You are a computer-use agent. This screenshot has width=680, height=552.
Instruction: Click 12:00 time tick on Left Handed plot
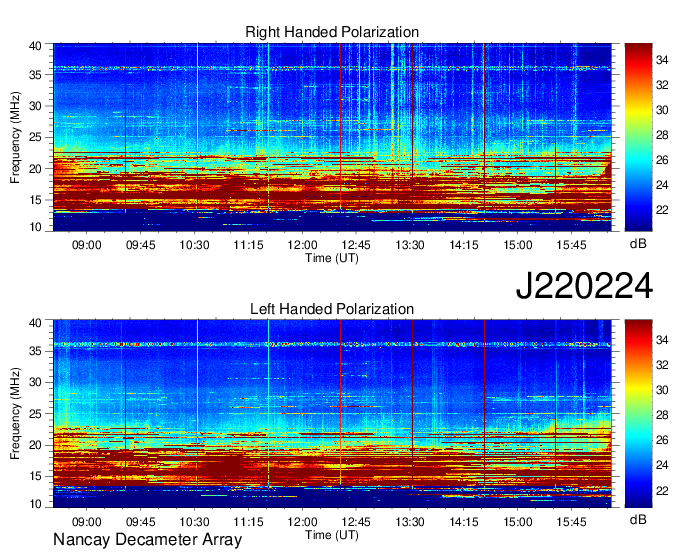coord(302,522)
